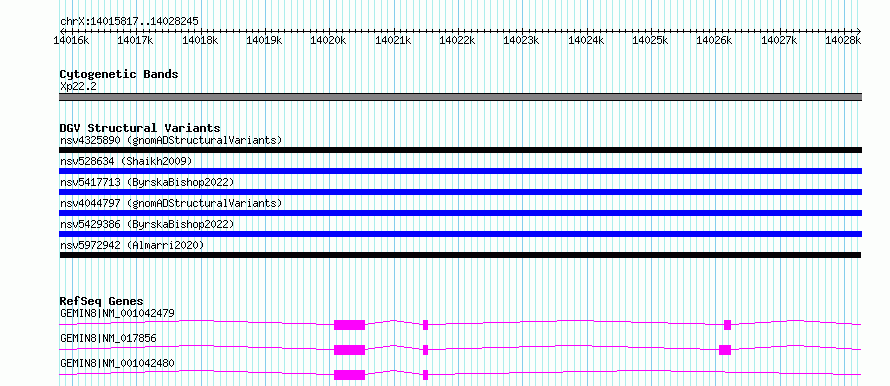This screenshot has height=386, width=890.
Task: Click the 14021k ruler label
Action: tap(393, 40)
